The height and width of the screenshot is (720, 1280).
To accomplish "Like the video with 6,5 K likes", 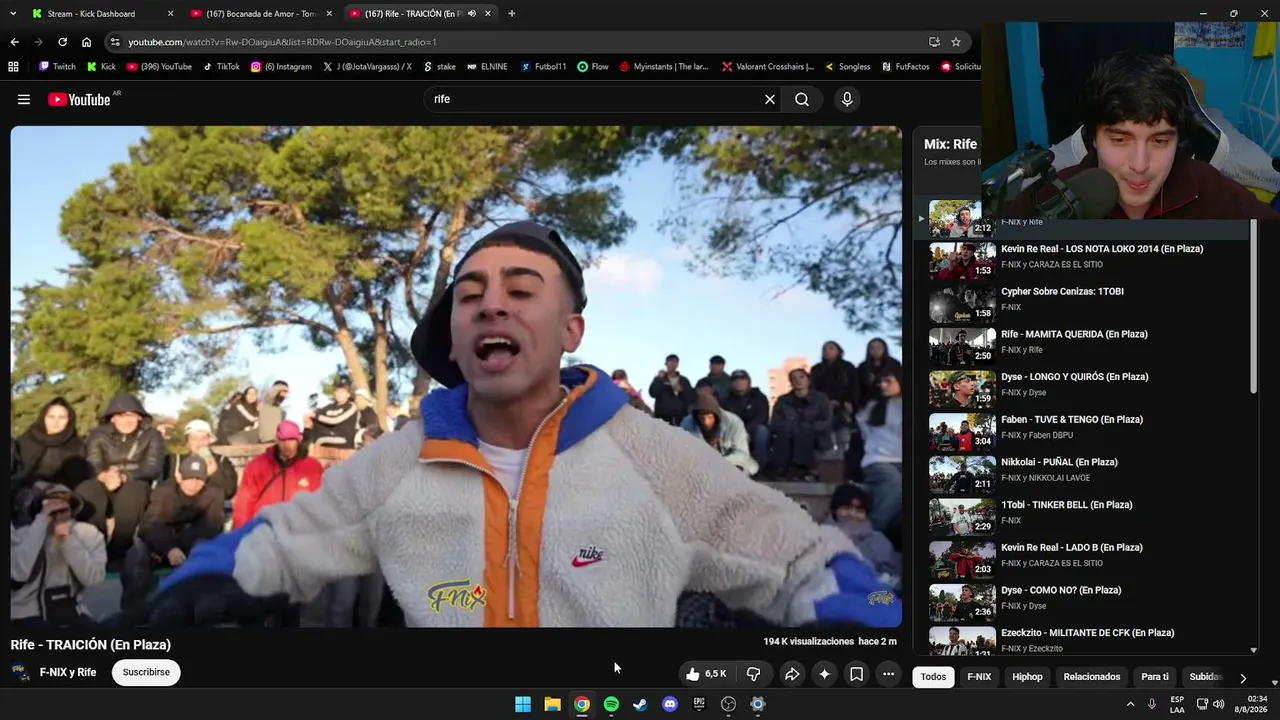I will click(706, 674).
